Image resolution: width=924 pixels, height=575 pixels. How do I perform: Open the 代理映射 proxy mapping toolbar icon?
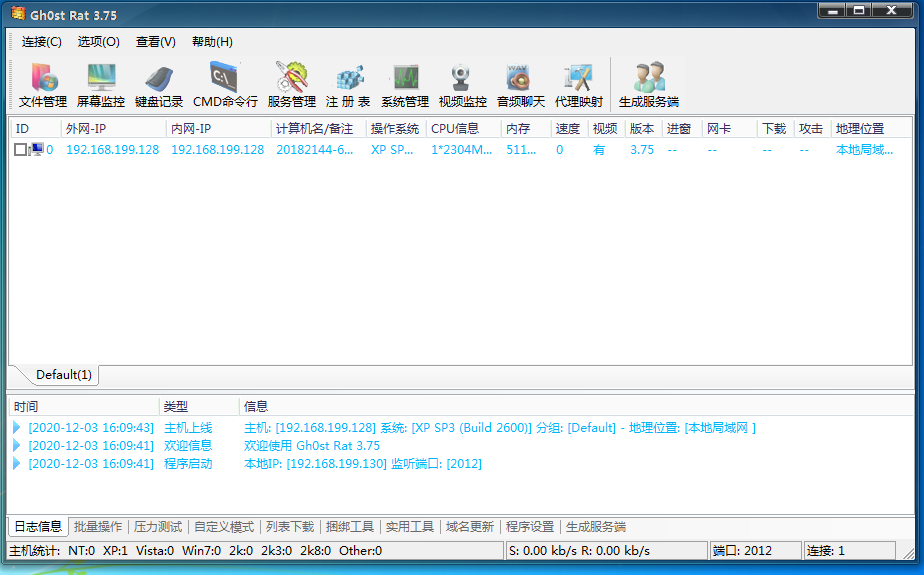(x=579, y=85)
